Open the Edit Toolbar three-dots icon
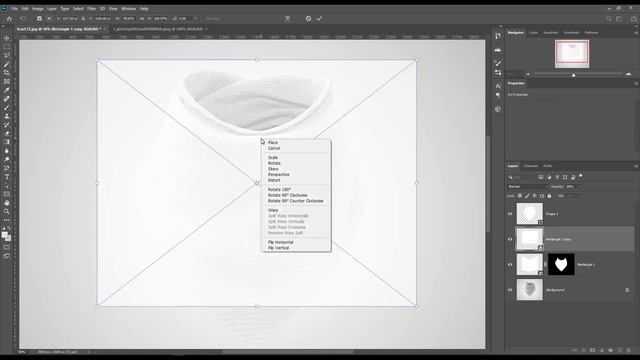 click(x=7, y=220)
